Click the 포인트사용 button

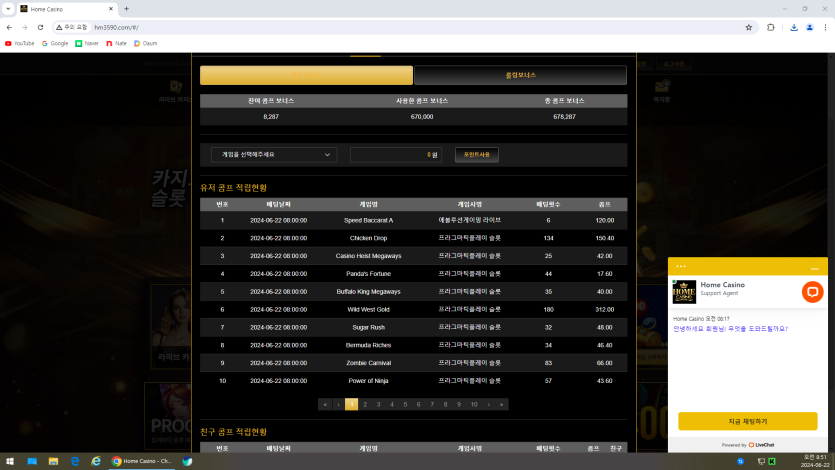click(477, 154)
